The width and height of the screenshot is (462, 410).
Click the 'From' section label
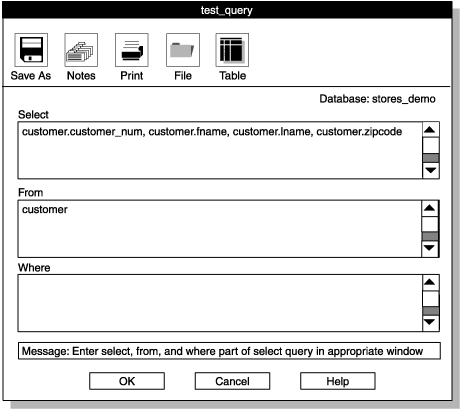pos(30,193)
